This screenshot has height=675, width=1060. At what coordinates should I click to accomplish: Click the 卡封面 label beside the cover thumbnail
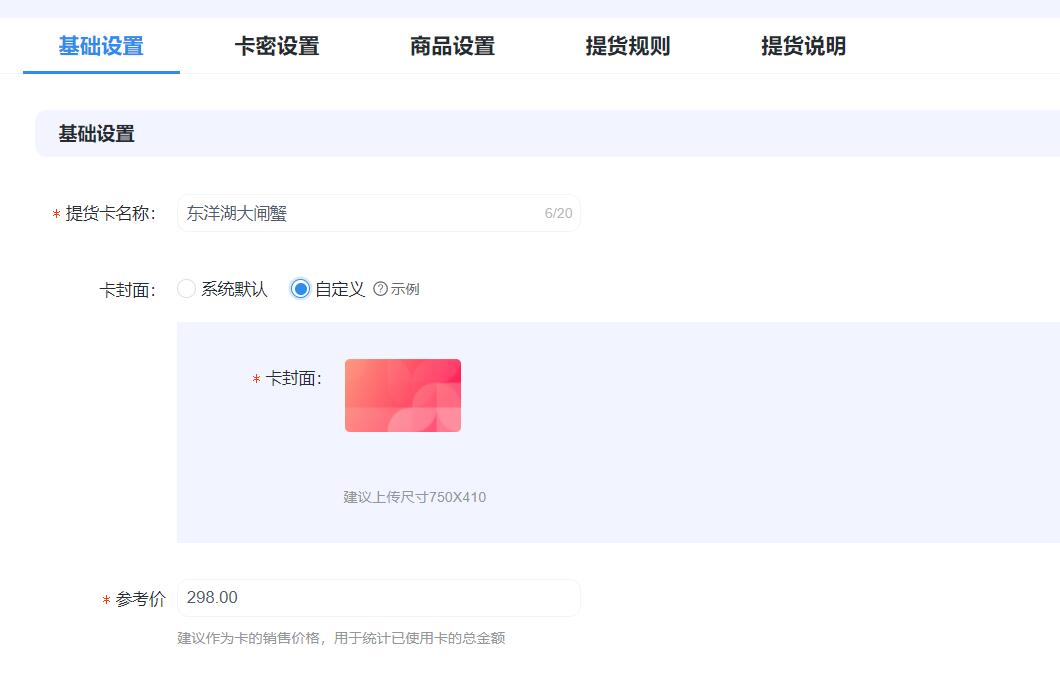(x=293, y=379)
